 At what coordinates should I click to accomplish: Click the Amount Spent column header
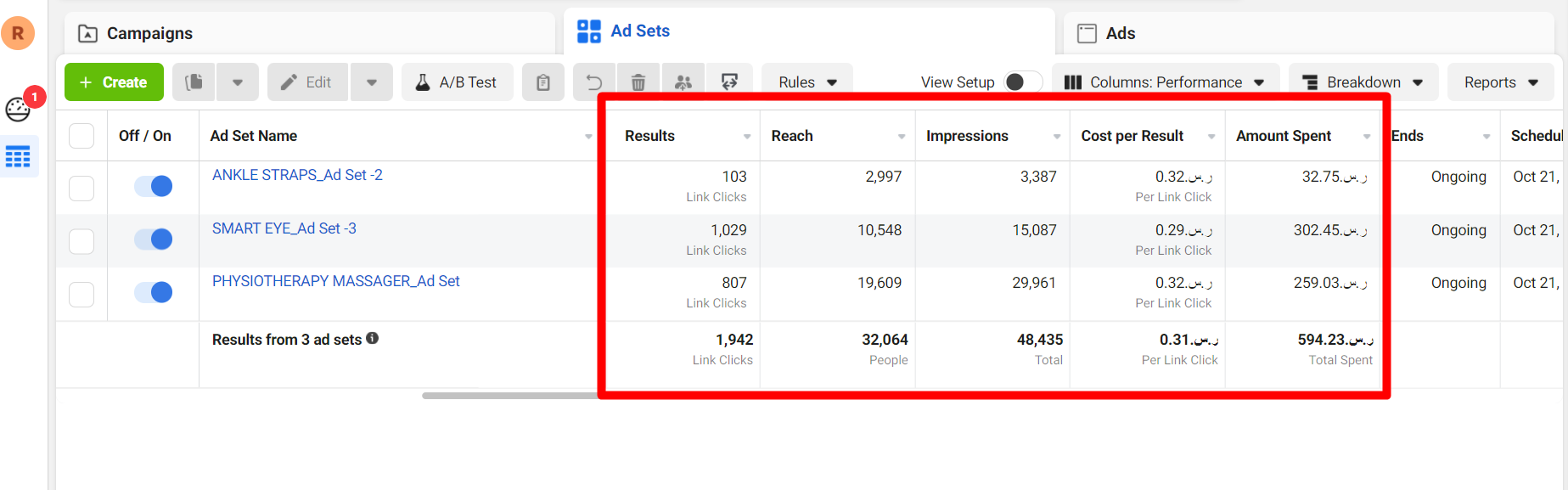point(1283,136)
